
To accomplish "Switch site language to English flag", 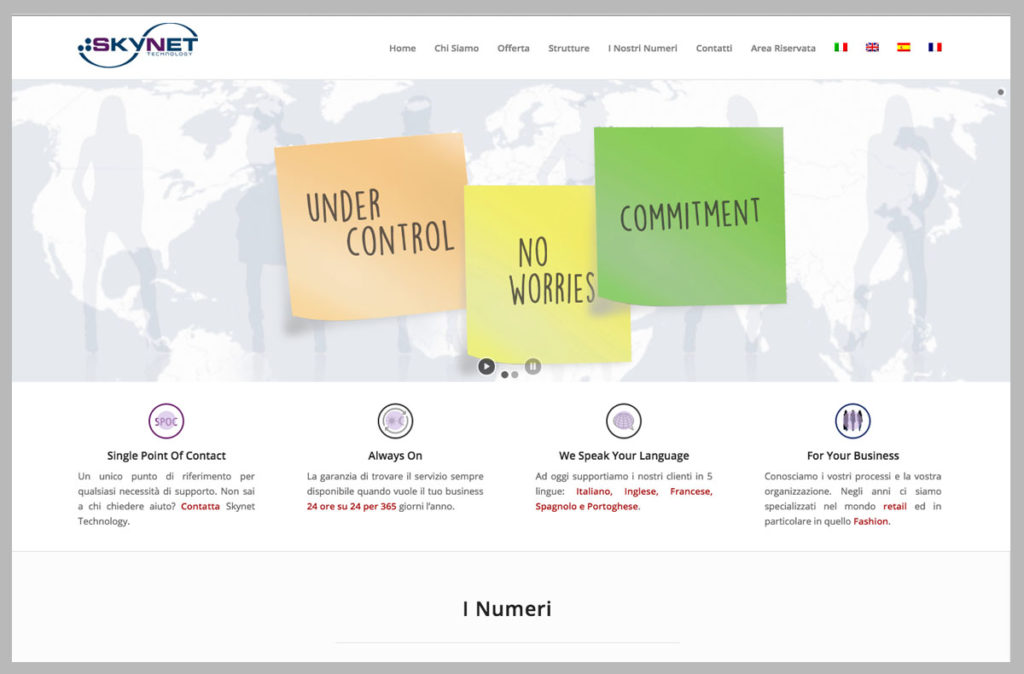I will coord(872,47).
